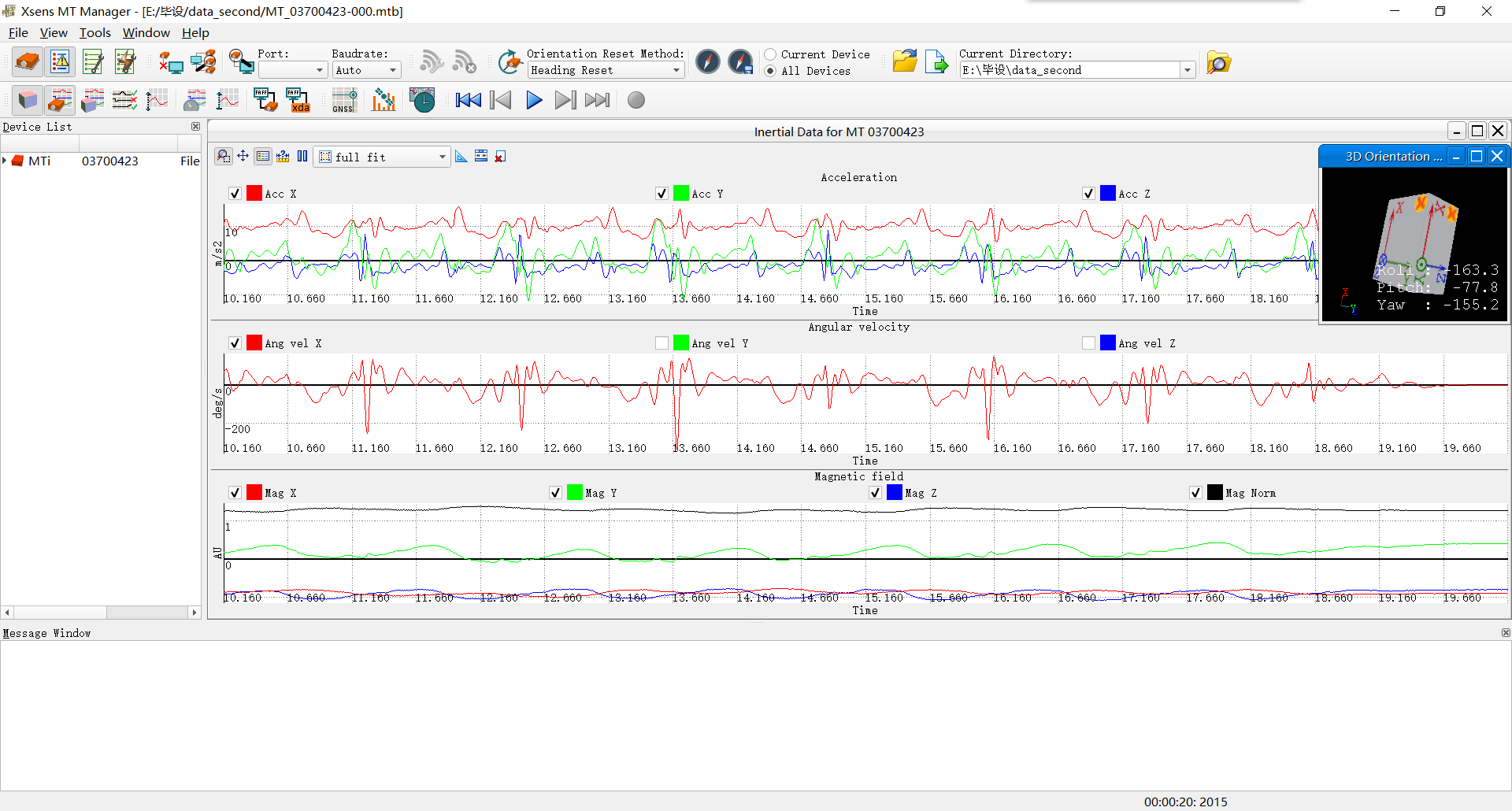Click the red Mag X color swatch
The height and width of the screenshot is (811, 1512).
pos(254,493)
